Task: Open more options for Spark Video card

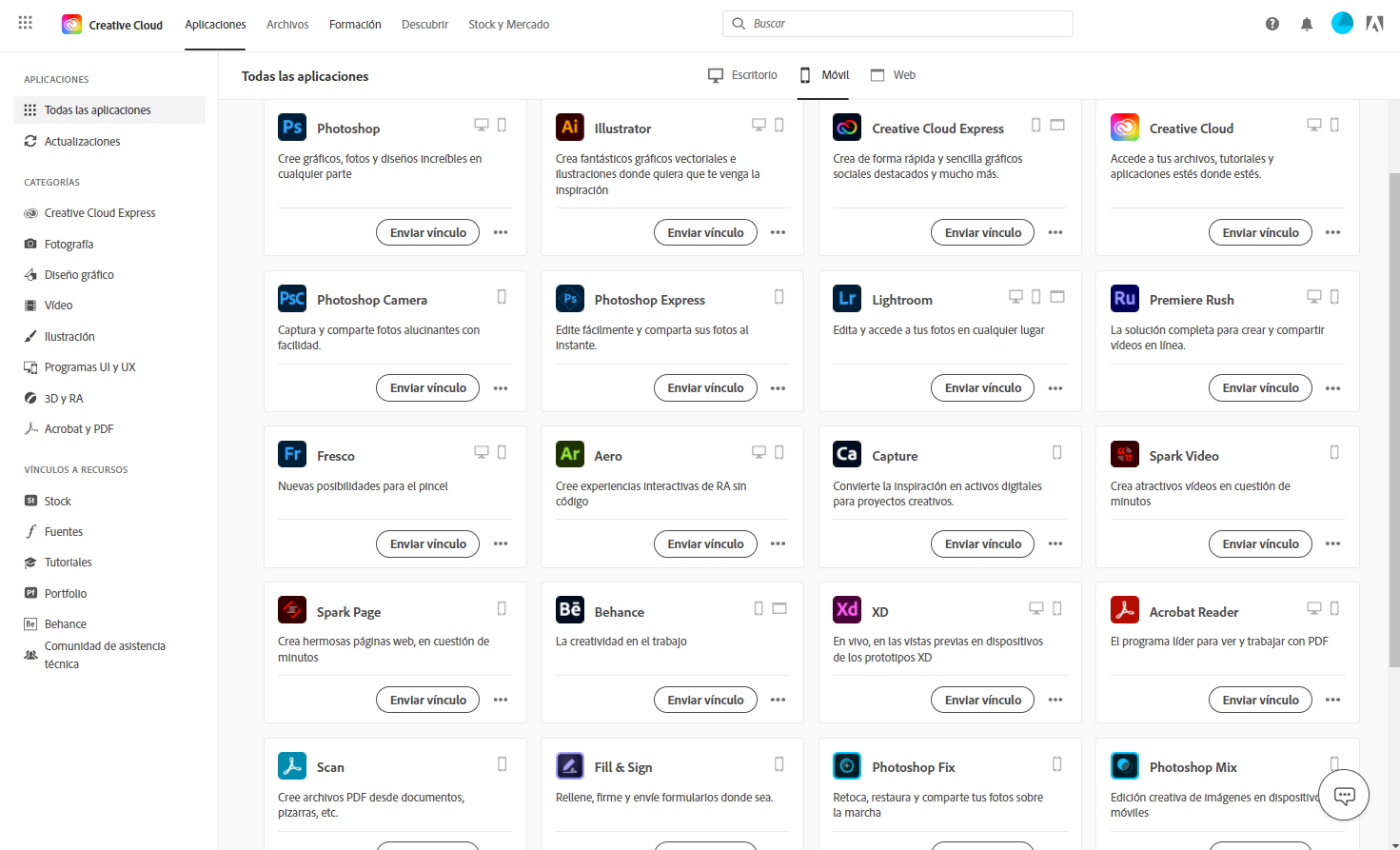Action: [x=1332, y=544]
